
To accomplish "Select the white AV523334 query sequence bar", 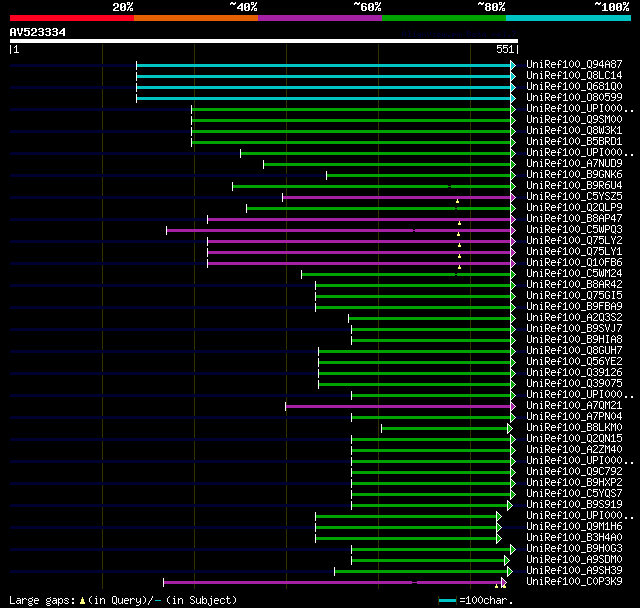I will click(x=264, y=41).
